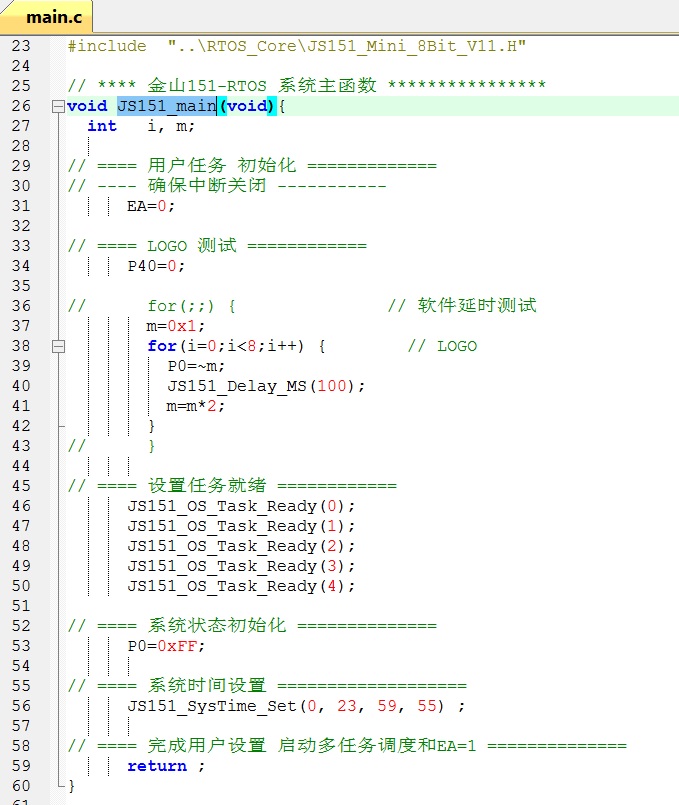
Task: Click JS151_OS_Task_Ready(2); line
Action: tap(241, 546)
